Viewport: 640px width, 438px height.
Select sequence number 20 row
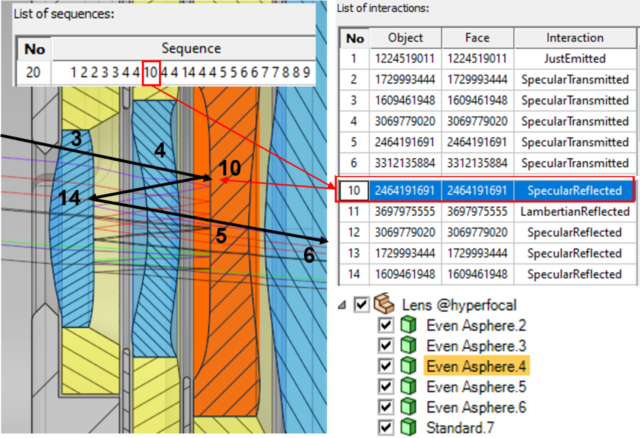[35, 73]
